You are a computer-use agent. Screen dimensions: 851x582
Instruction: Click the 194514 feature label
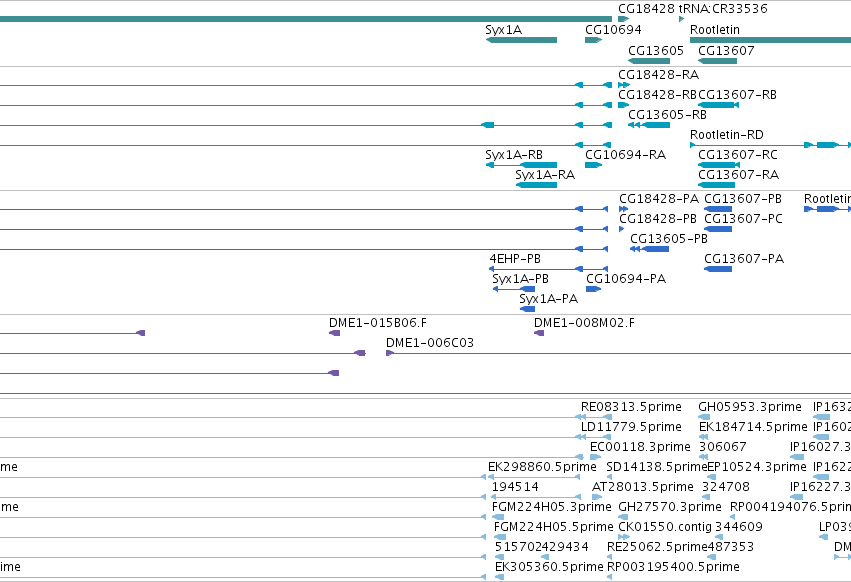[515, 488]
